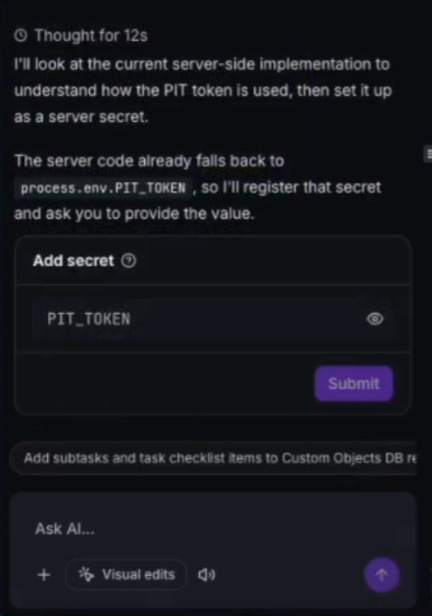Reveal the secret value with the eye icon
The height and width of the screenshot is (616, 432).
tap(375, 319)
